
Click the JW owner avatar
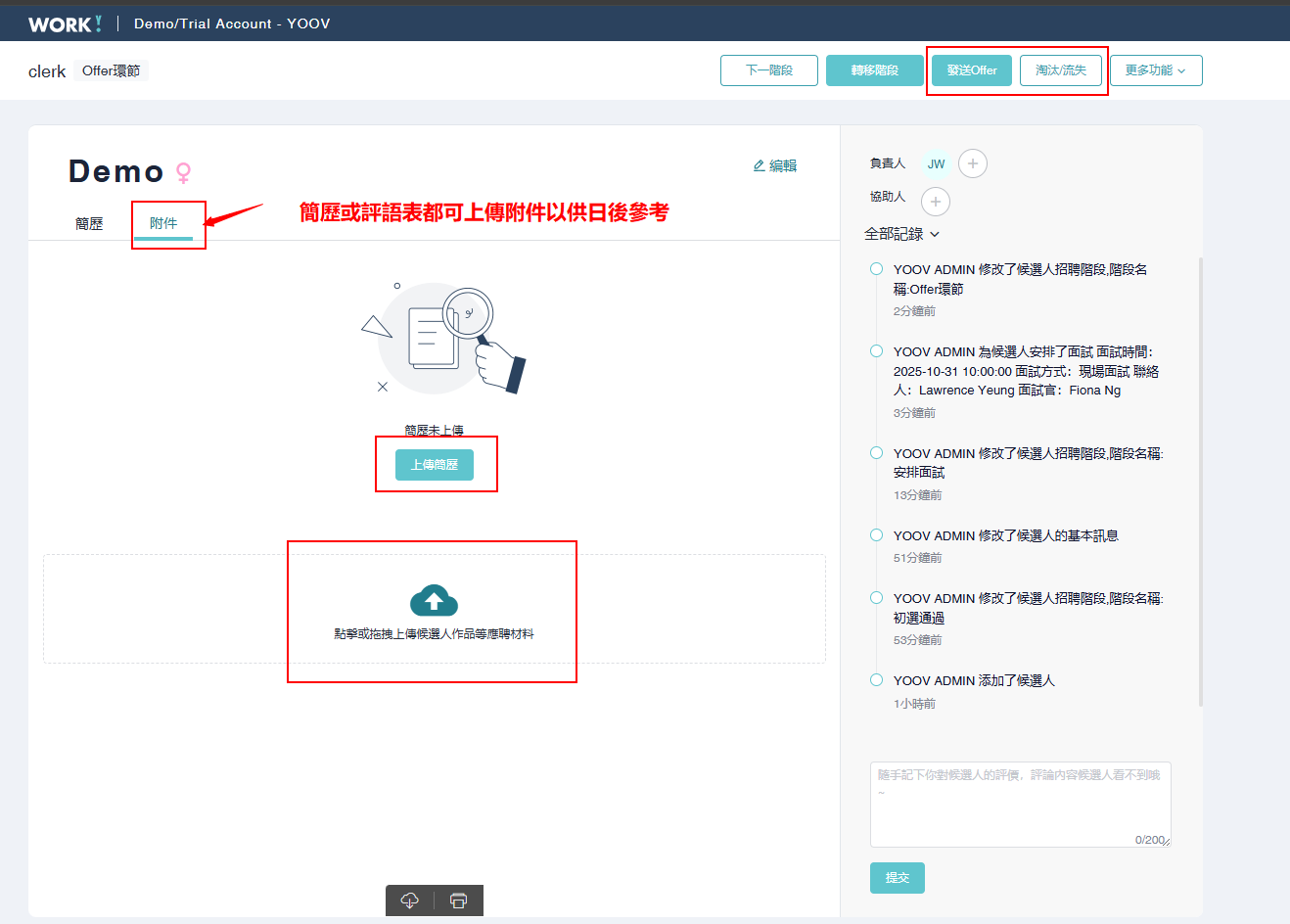(x=936, y=164)
